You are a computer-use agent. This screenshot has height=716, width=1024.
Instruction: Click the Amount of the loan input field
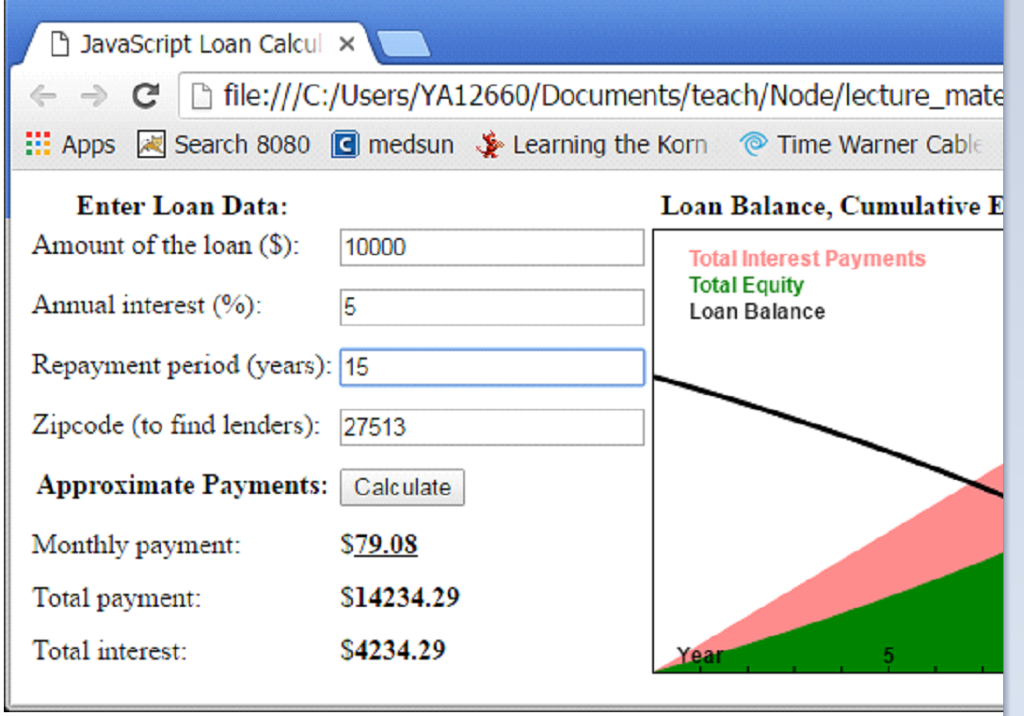coord(491,247)
